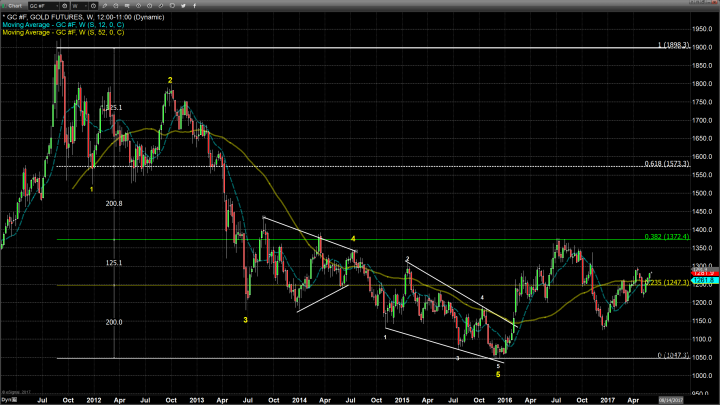
Task: Share the chart on Twitter
Action: [x=183, y=6]
